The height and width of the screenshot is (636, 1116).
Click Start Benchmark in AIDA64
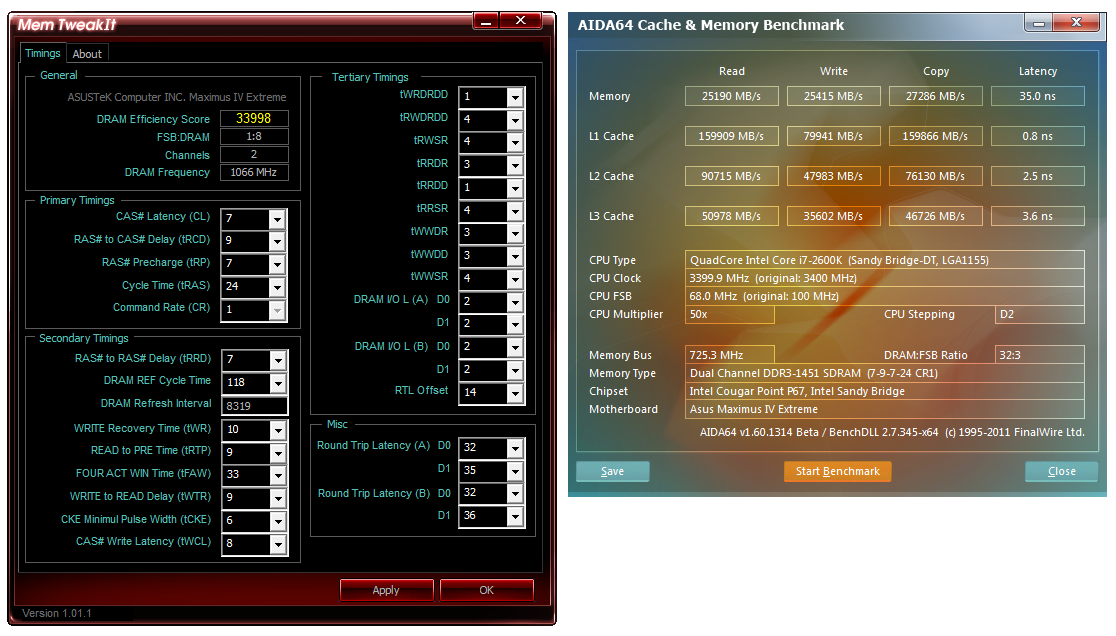[838, 472]
